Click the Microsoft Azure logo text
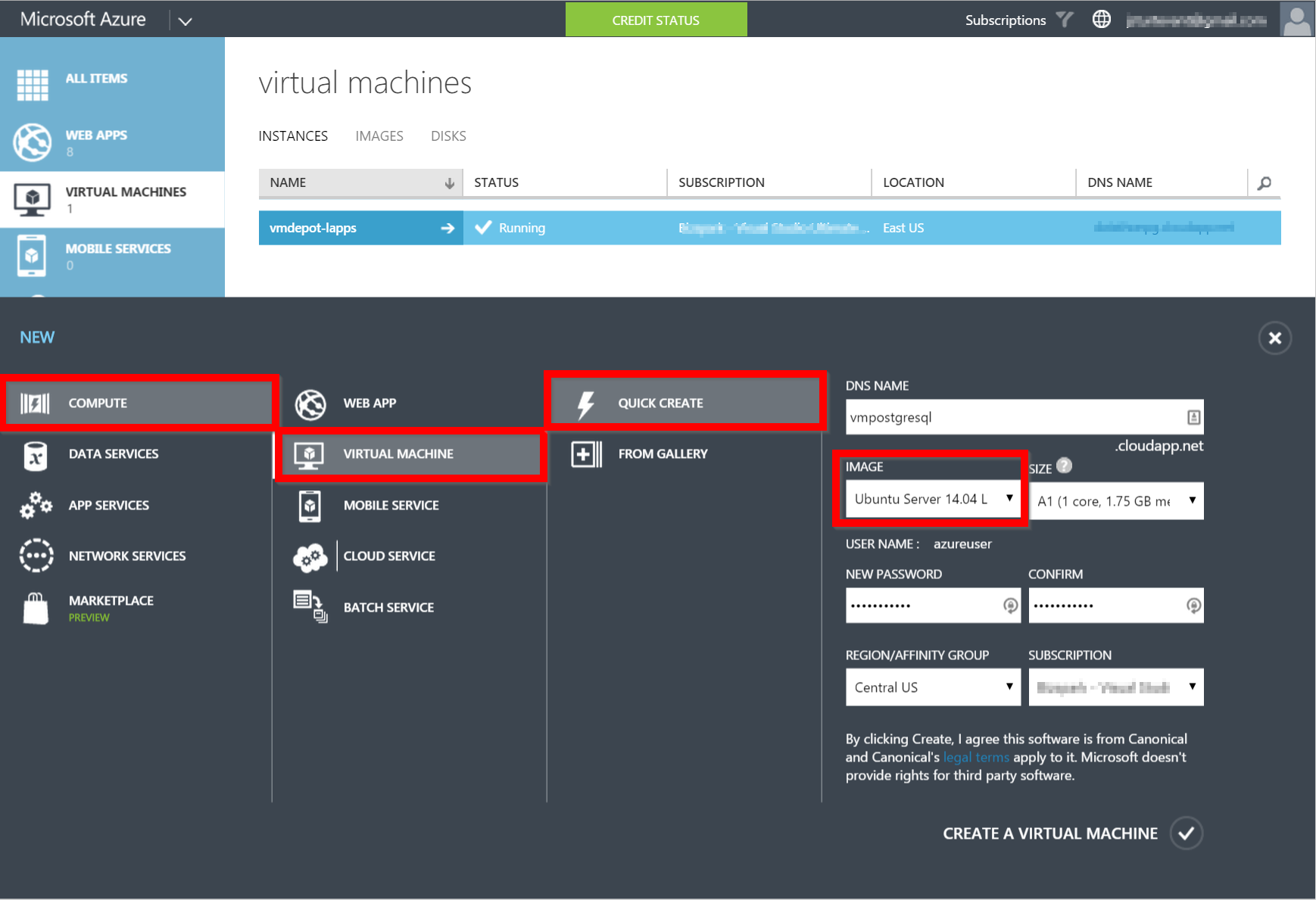Viewport: 1316px width, 900px height. tap(83, 19)
